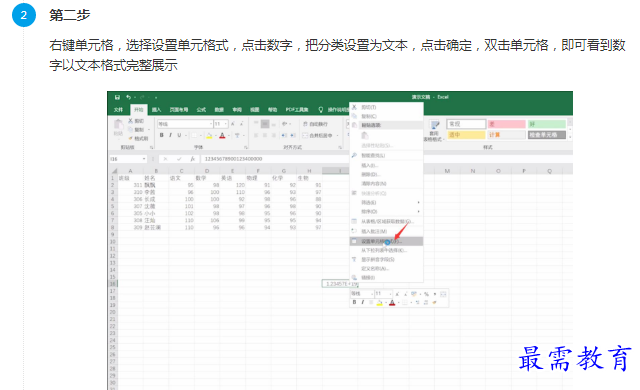Click the 套用表格格式 (Format as Table) icon
This screenshot has width=640, height=390.
pos(435,131)
